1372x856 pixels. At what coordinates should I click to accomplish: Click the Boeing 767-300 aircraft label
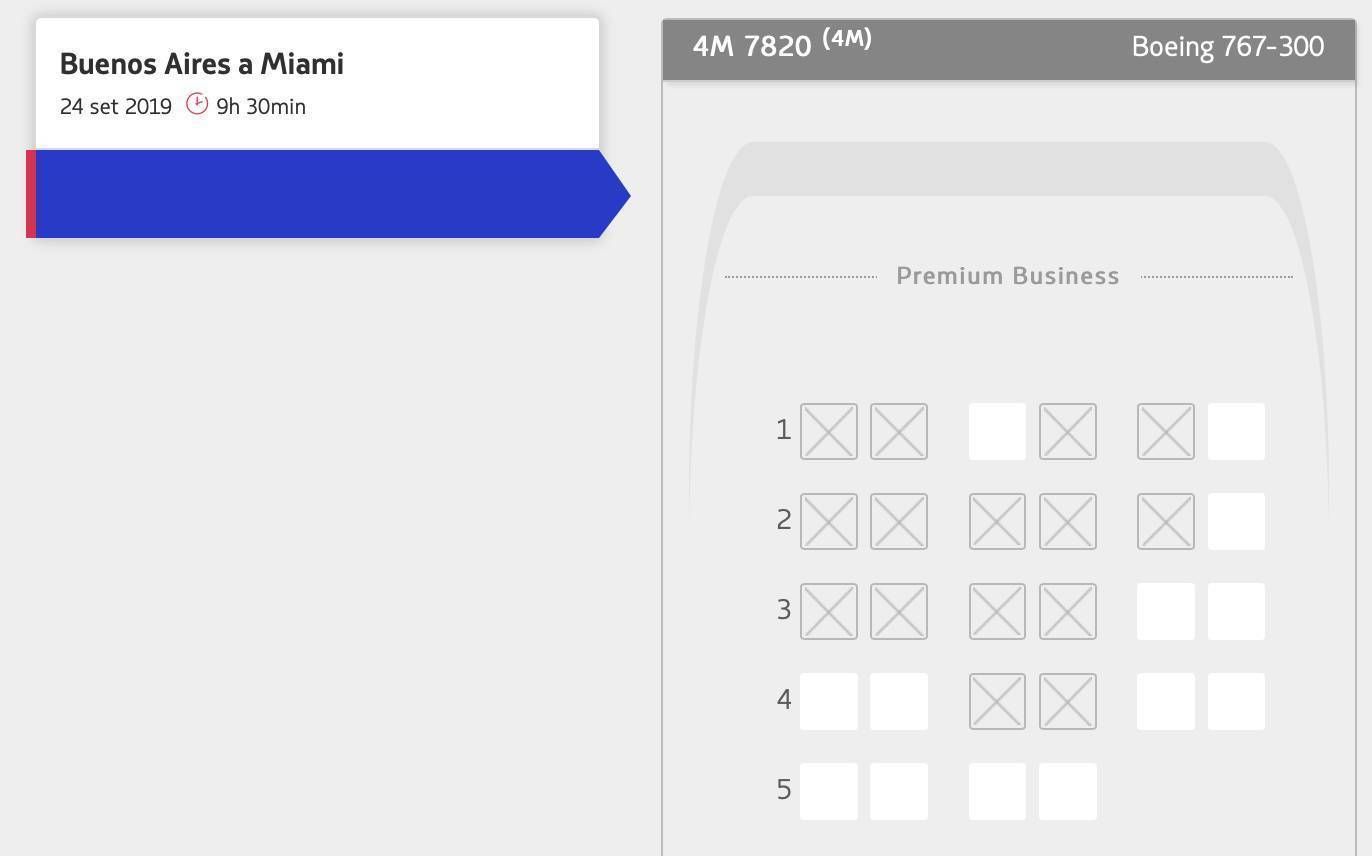[x=1228, y=47]
